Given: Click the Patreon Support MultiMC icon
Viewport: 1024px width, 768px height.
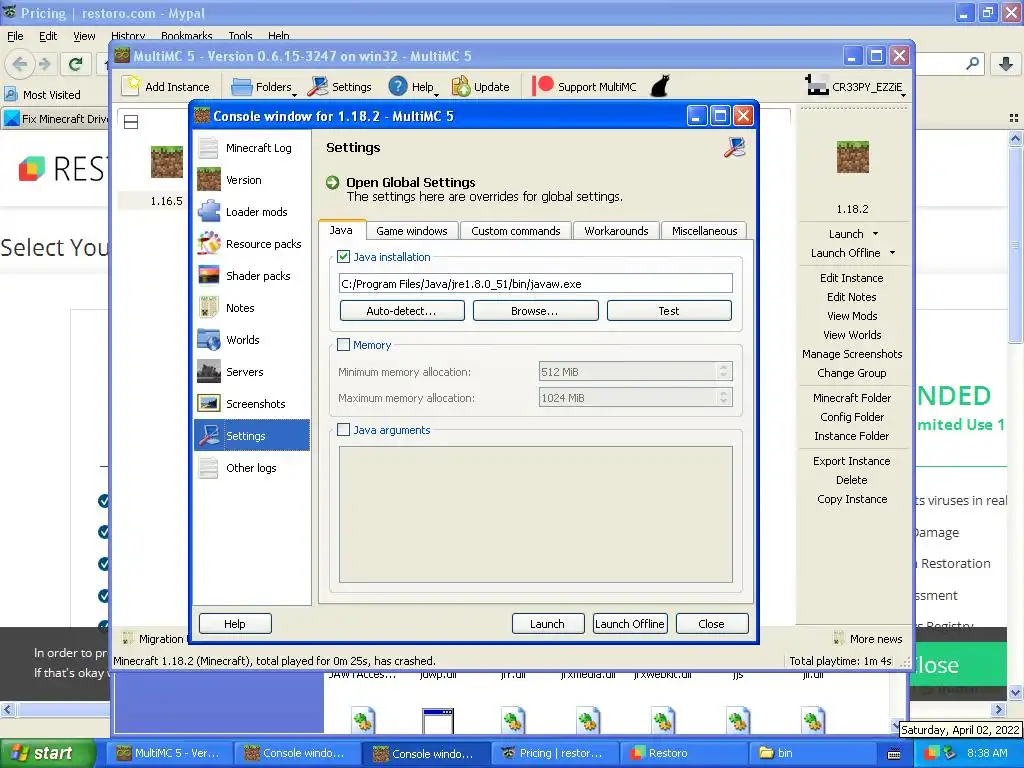Looking at the screenshot, I should coord(542,86).
